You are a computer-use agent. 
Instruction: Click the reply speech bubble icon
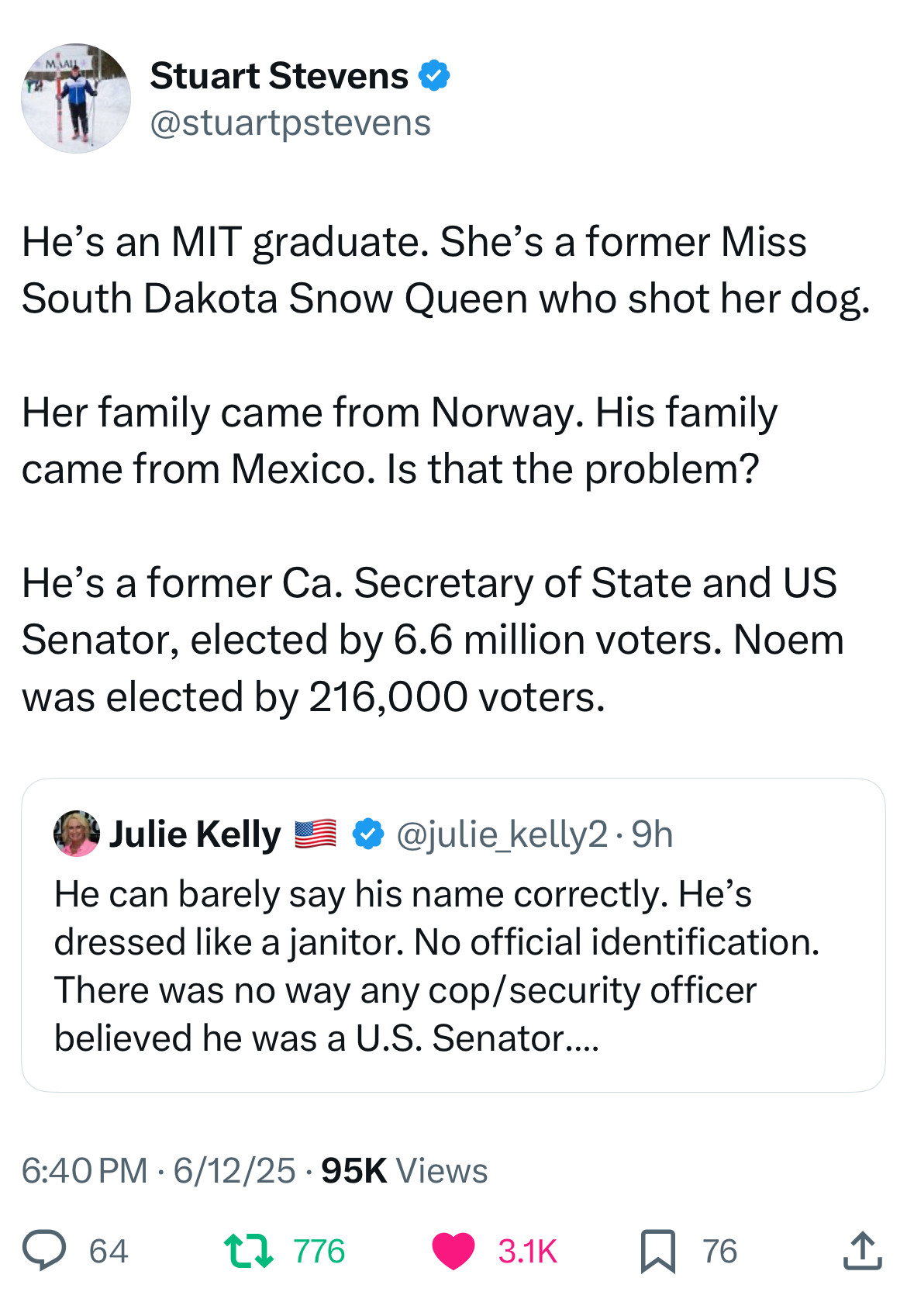click(44, 1250)
